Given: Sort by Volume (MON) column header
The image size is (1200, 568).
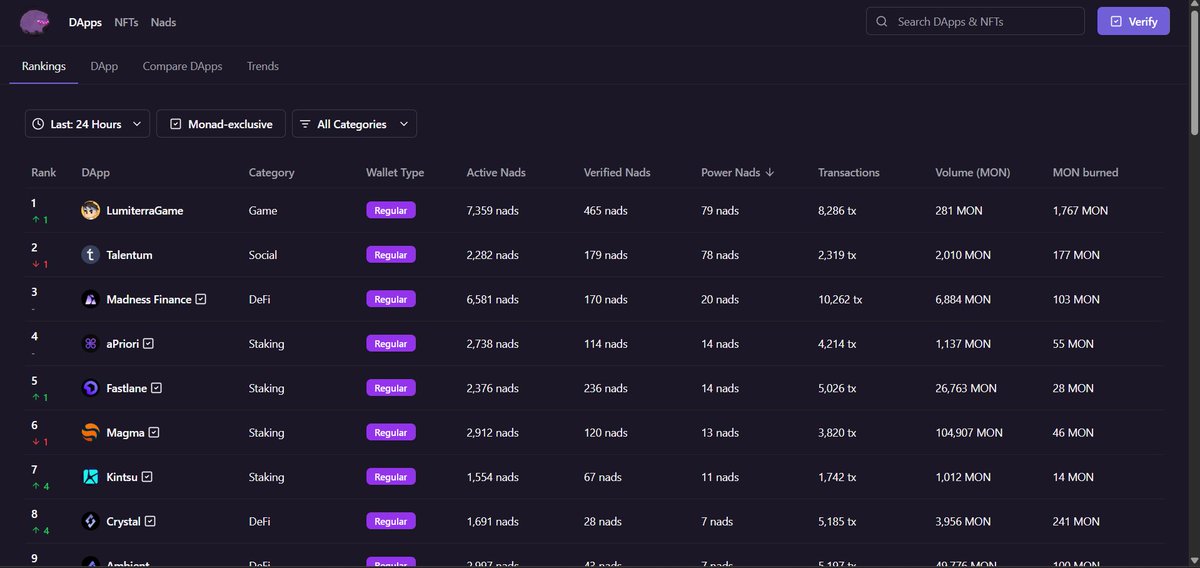Looking at the screenshot, I should [972, 172].
